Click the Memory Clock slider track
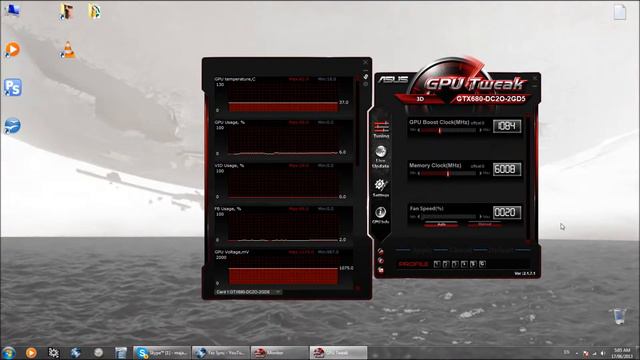640x360 pixels. tap(449, 173)
